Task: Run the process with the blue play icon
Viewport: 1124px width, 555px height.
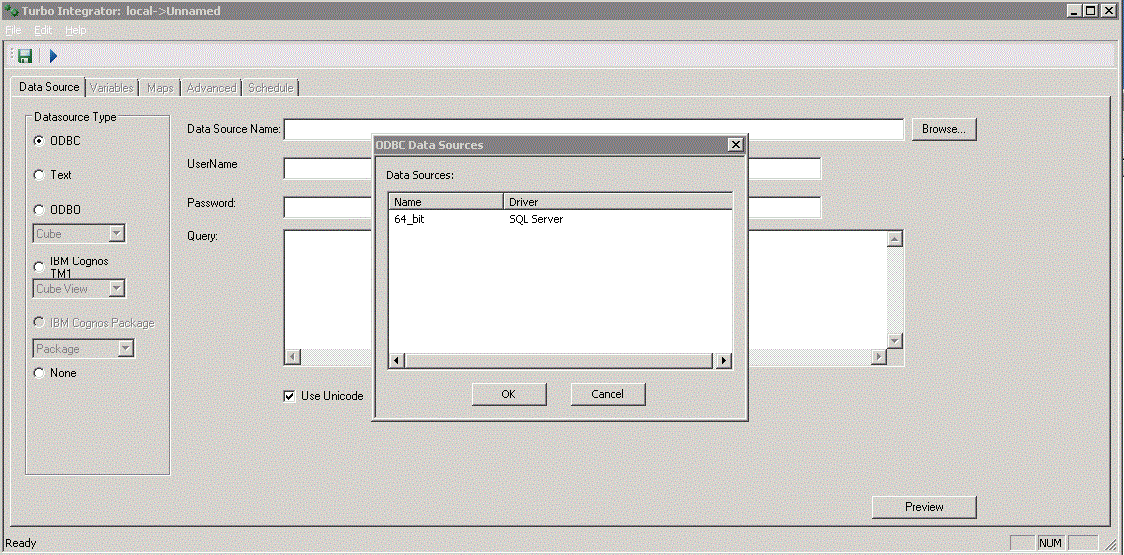Action: pyautogui.click(x=53, y=55)
